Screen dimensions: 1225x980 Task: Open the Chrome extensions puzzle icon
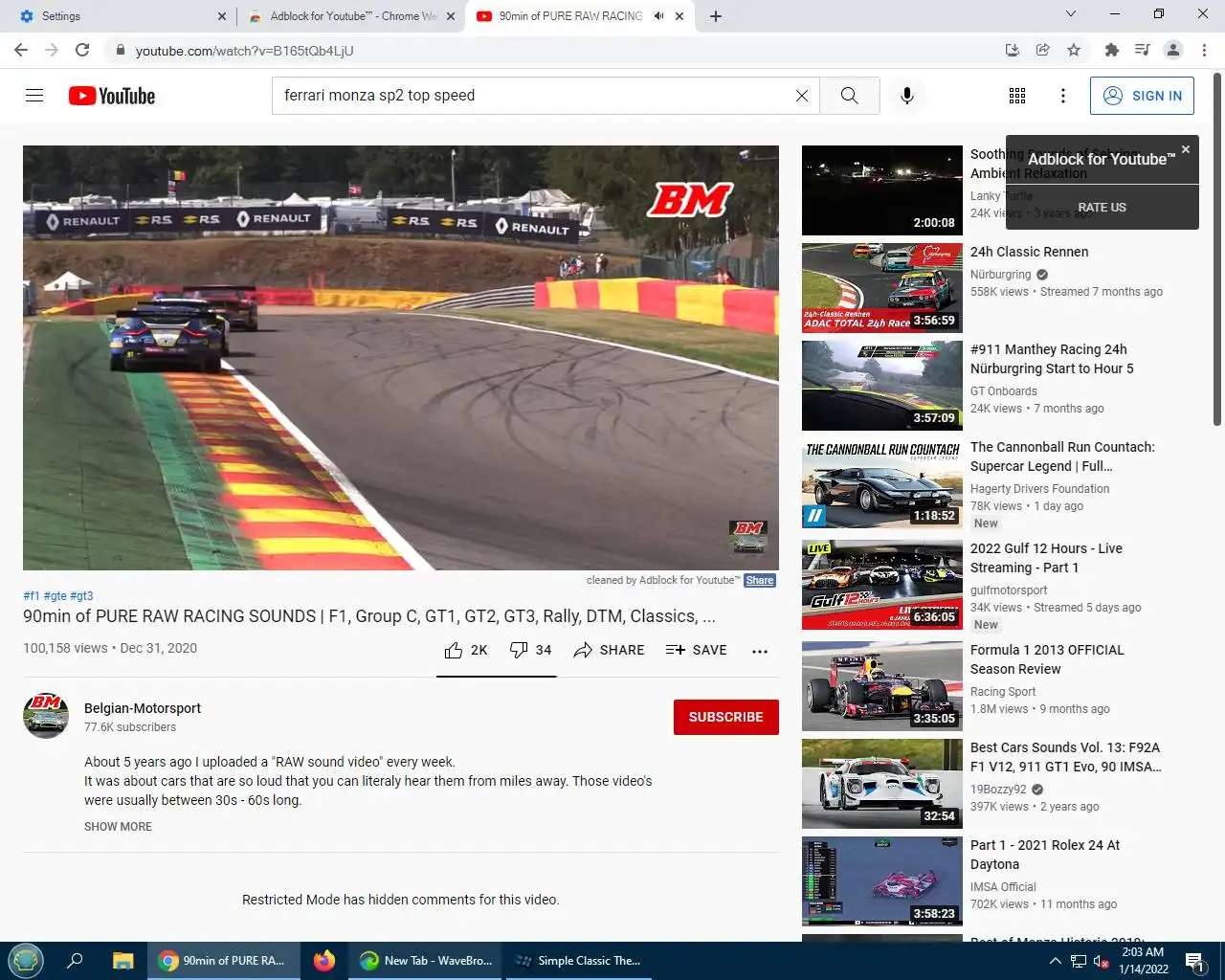point(1111,50)
